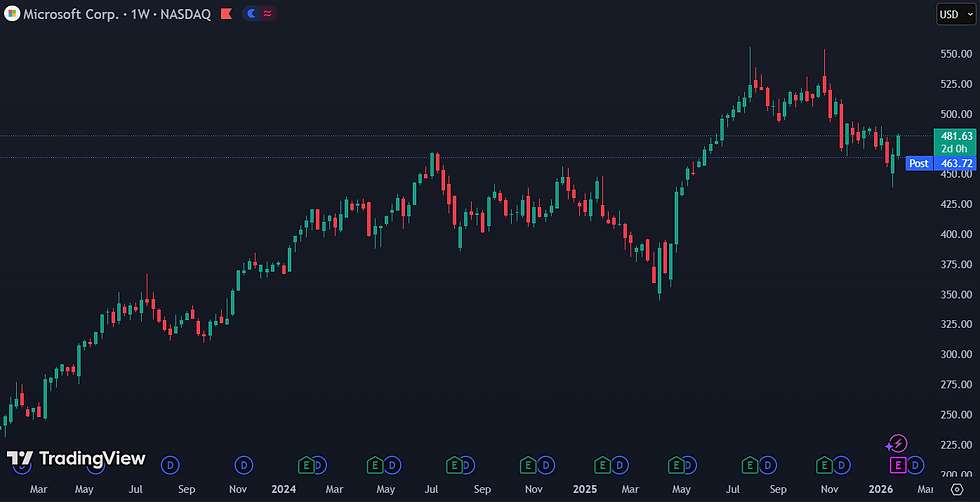980x502 pixels.
Task: Open the dividend D marker for February 2024
Action: click(x=319, y=464)
